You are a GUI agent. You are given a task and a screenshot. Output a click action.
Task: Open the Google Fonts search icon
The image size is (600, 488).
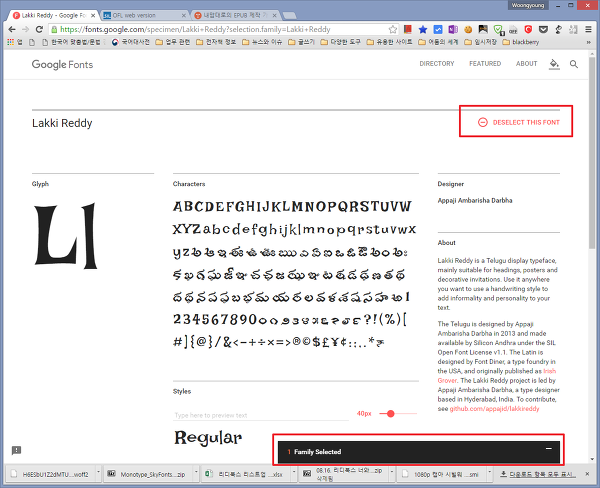[x=574, y=64]
